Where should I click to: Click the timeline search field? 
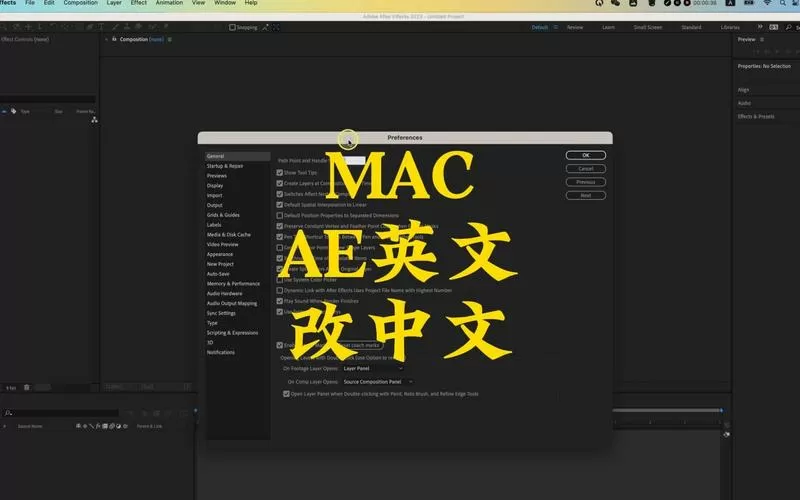click(x=61, y=413)
